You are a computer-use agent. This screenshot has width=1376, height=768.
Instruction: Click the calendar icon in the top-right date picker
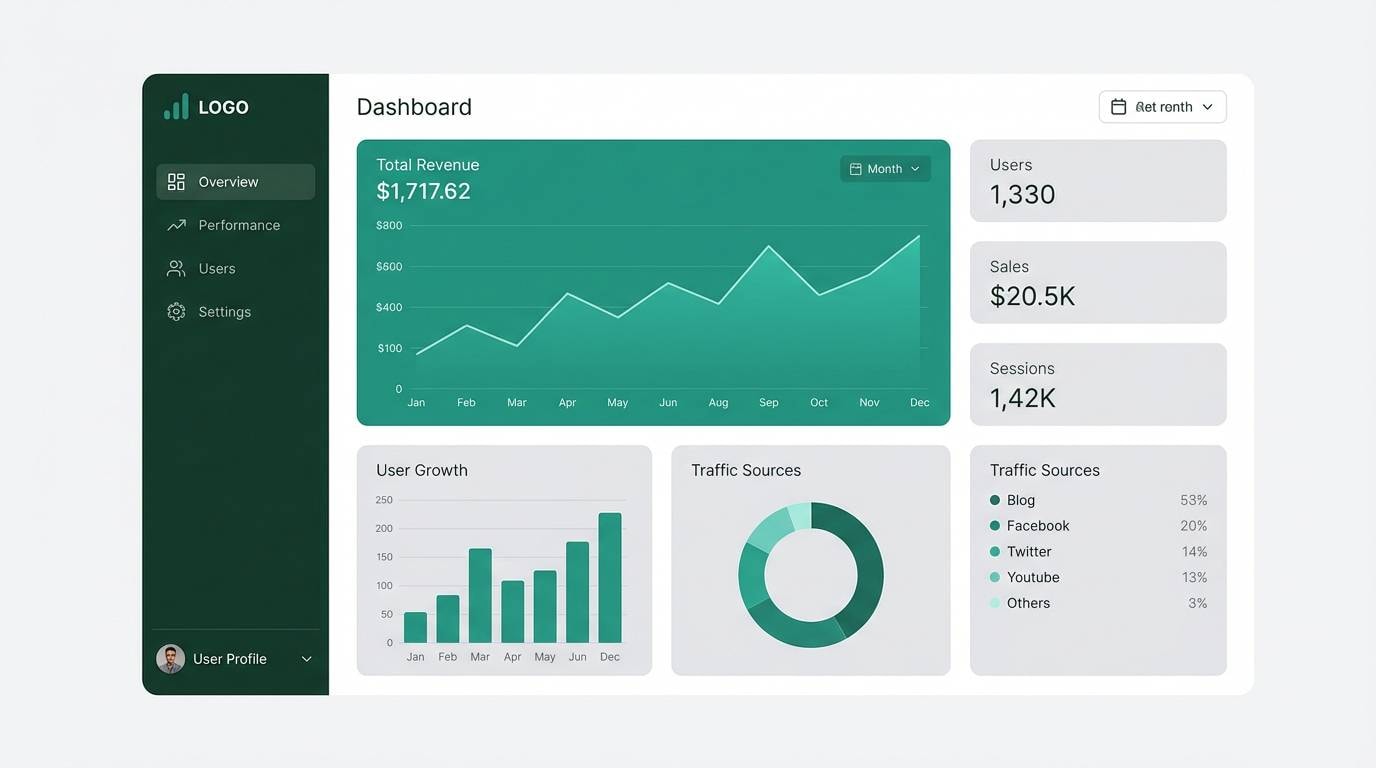[1120, 106]
